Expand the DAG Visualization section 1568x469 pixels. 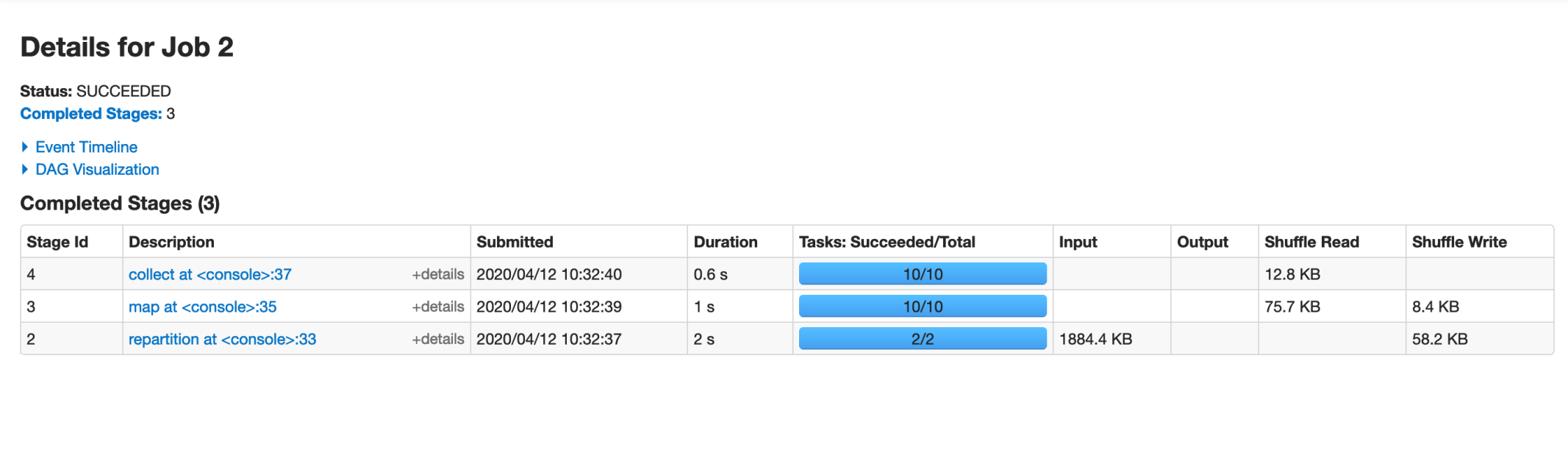[x=97, y=169]
